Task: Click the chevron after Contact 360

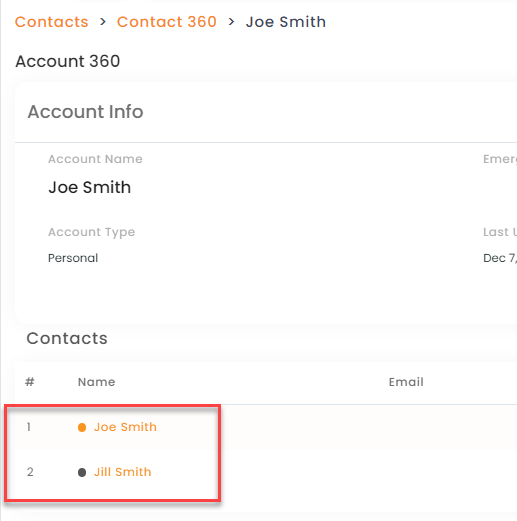Action: [x=231, y=22]
